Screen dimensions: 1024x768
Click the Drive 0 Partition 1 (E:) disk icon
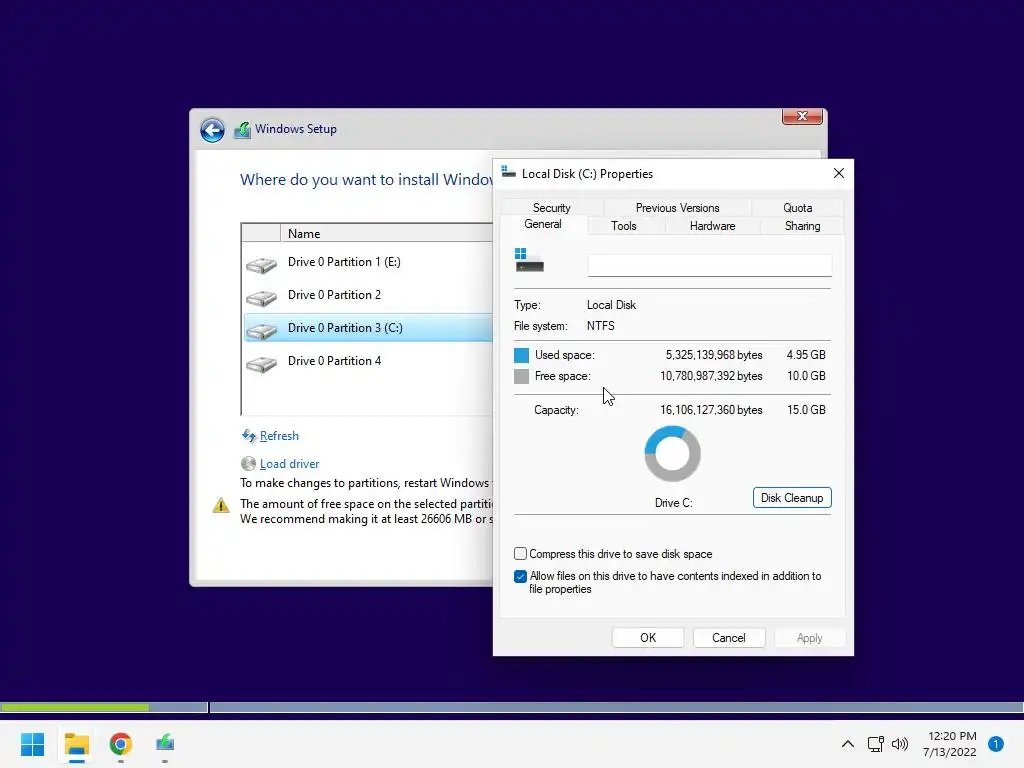click(261, 264)
